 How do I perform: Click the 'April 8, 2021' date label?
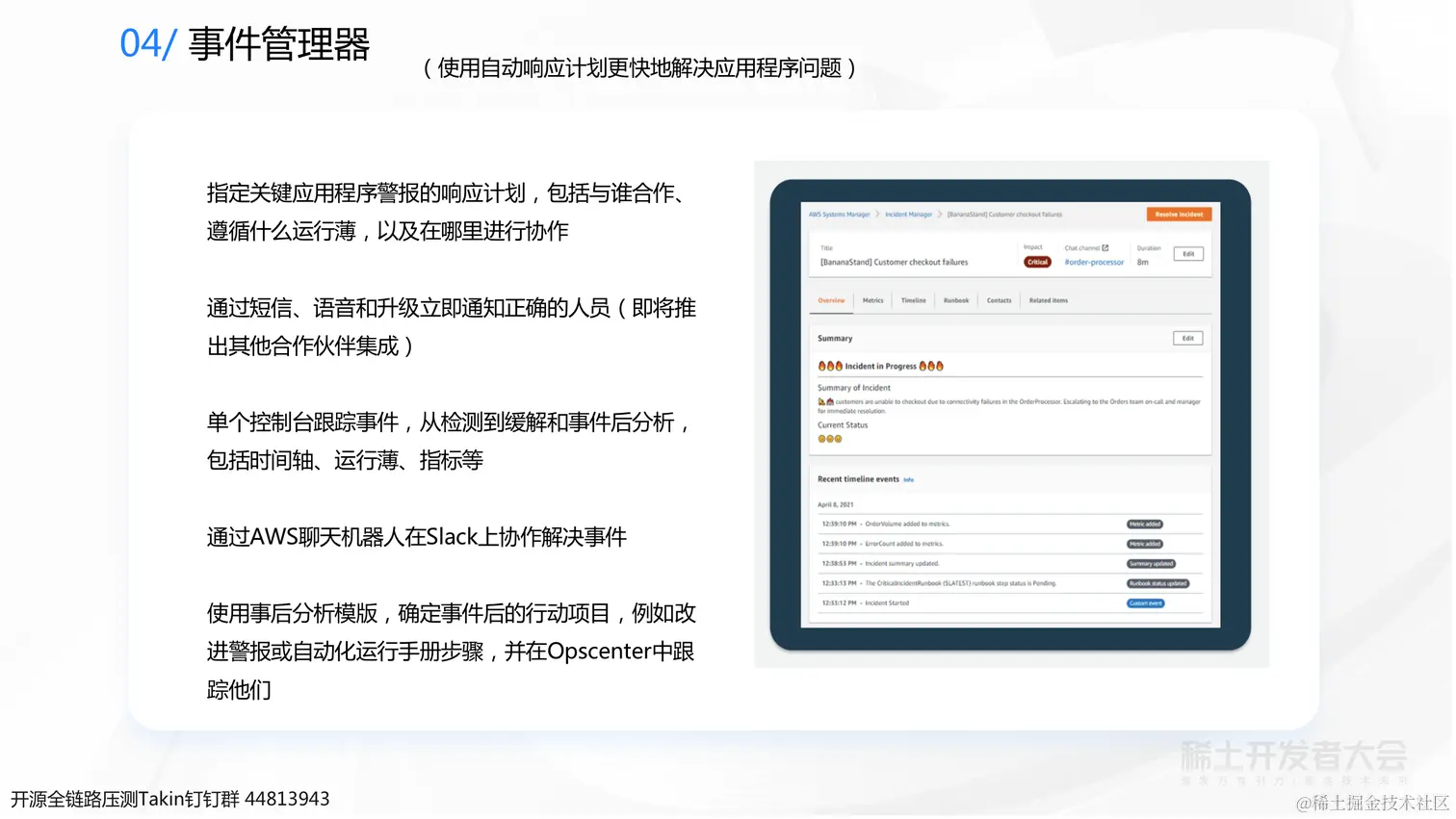tap(835, 504)
